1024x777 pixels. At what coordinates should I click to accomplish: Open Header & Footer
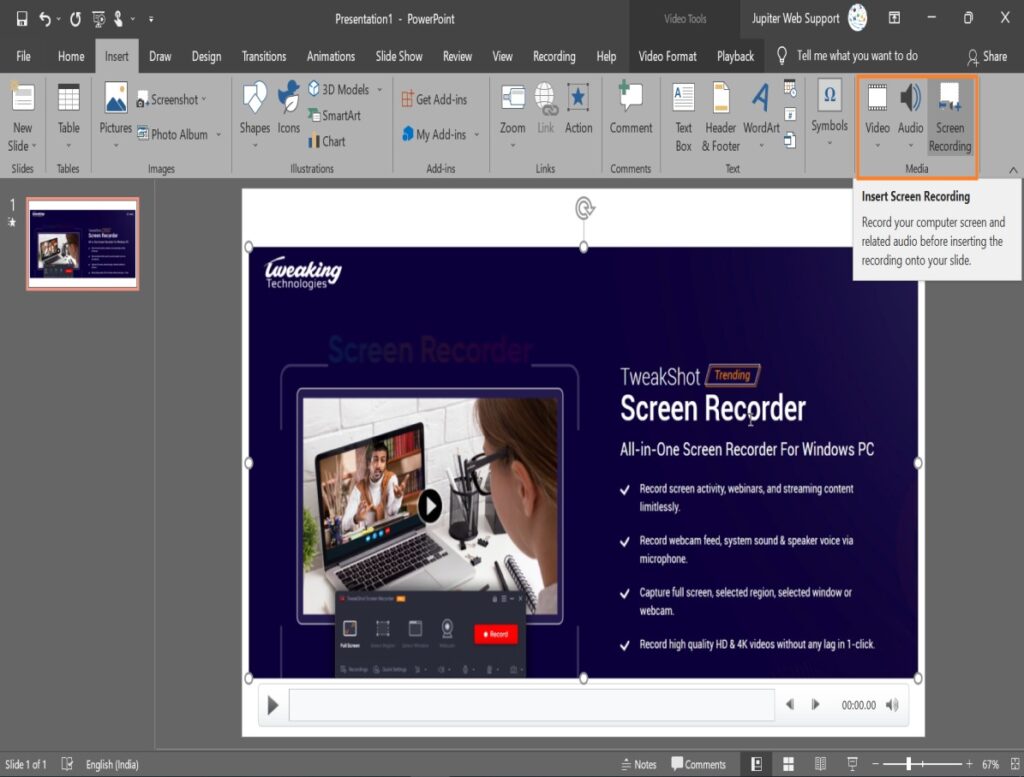(721, 118)
